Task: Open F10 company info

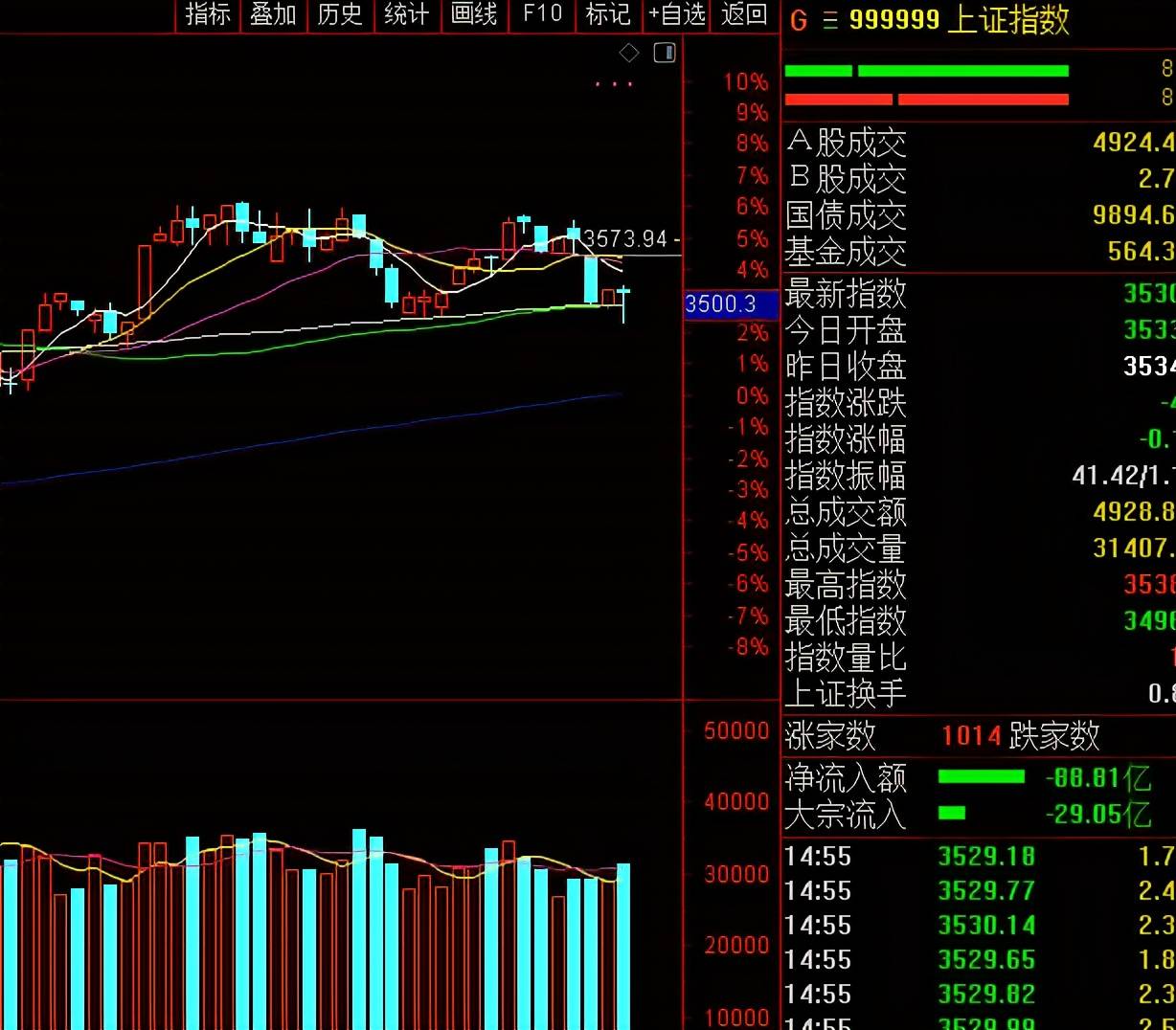Action: [x=542, y=14]
